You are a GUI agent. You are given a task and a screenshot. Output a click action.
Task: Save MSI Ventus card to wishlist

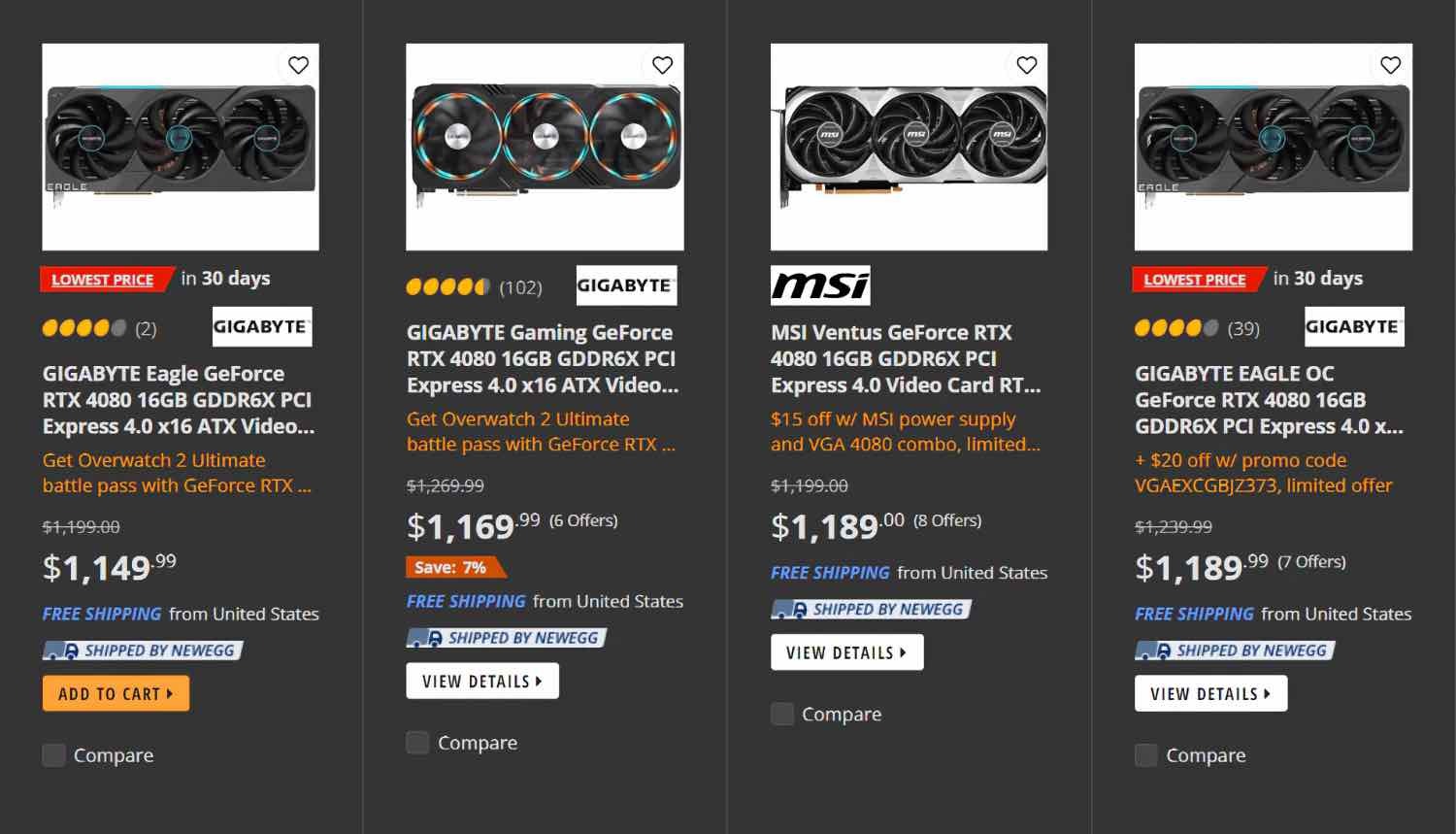tap(1026, 65)
